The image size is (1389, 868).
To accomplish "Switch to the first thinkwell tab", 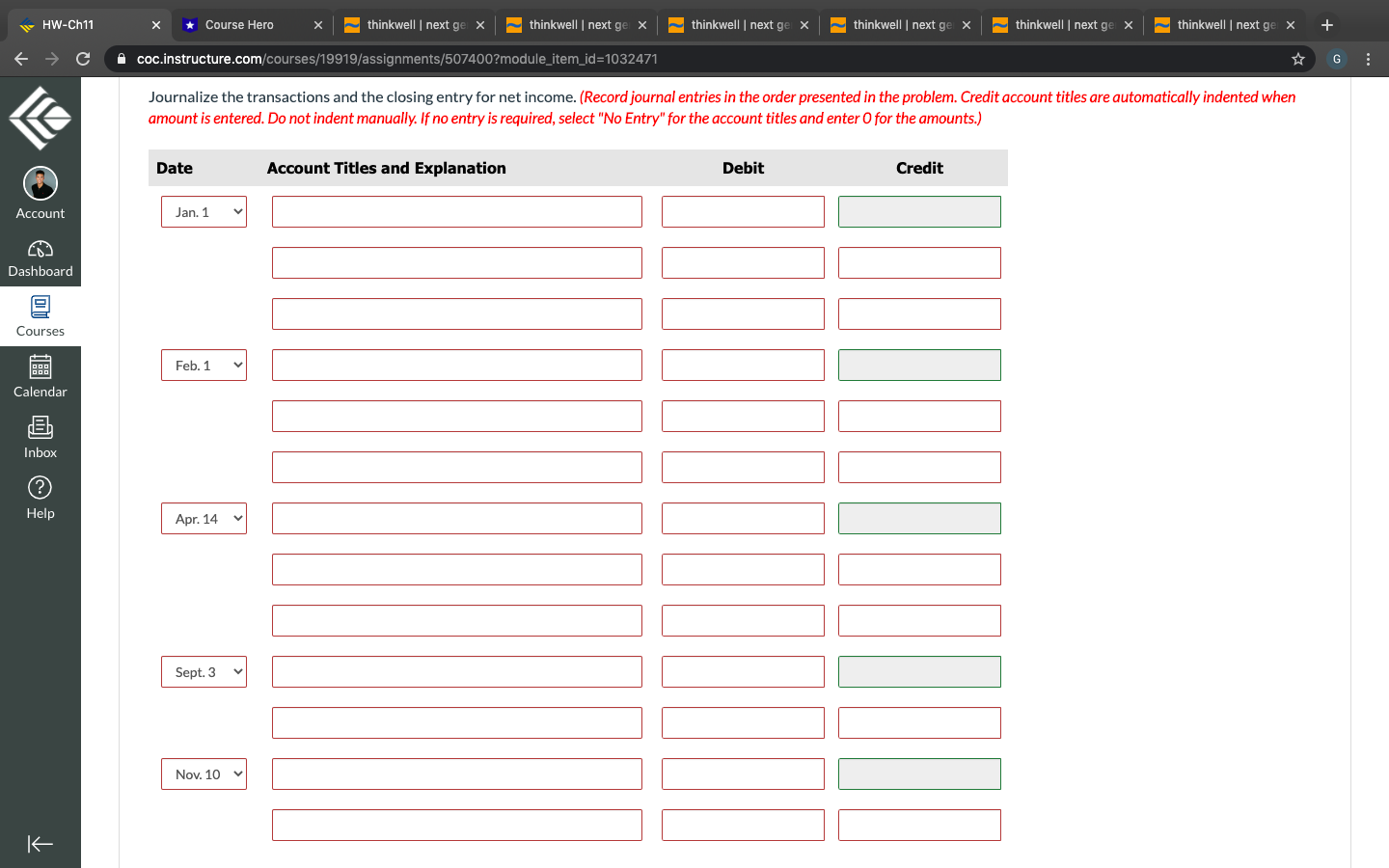I will 416,25.
